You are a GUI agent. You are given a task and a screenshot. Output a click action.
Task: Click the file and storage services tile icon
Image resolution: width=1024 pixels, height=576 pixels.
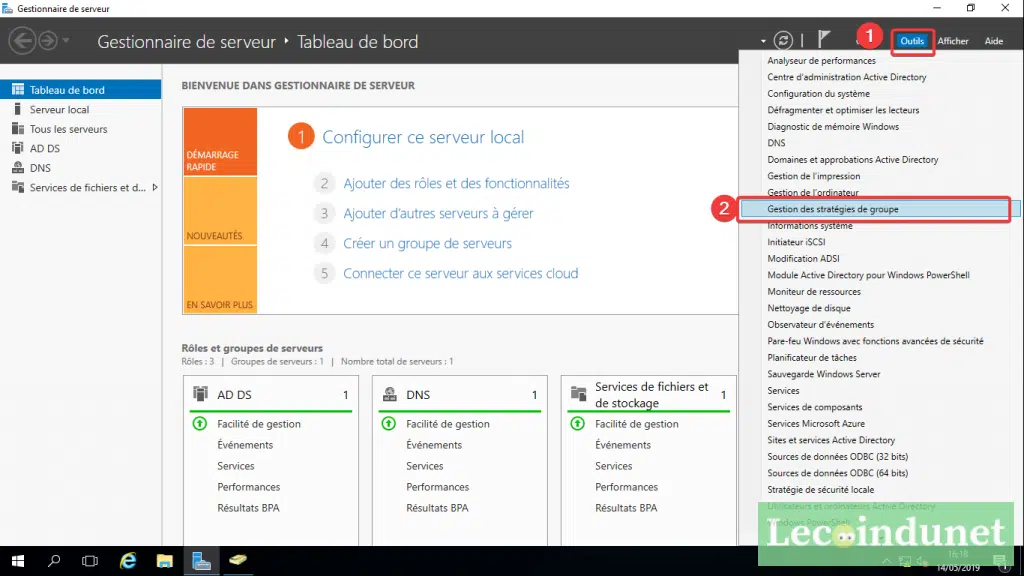tap(579, 394)
